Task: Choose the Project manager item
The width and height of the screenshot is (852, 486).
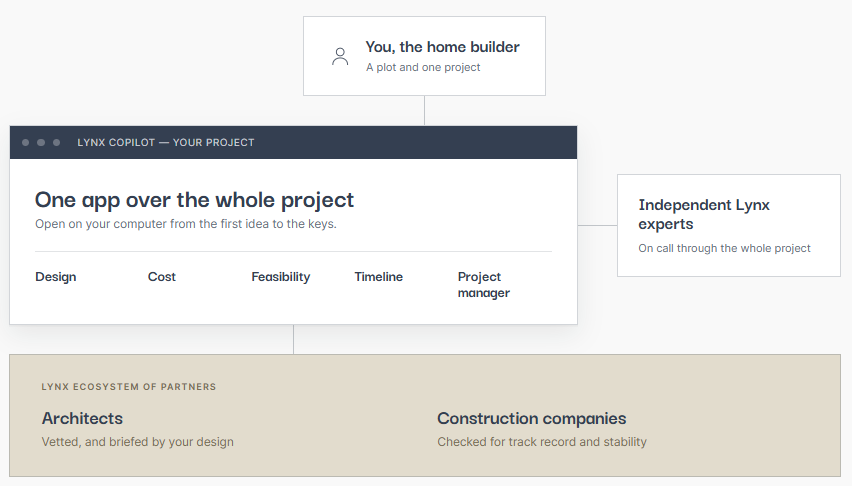Action: 484,285
